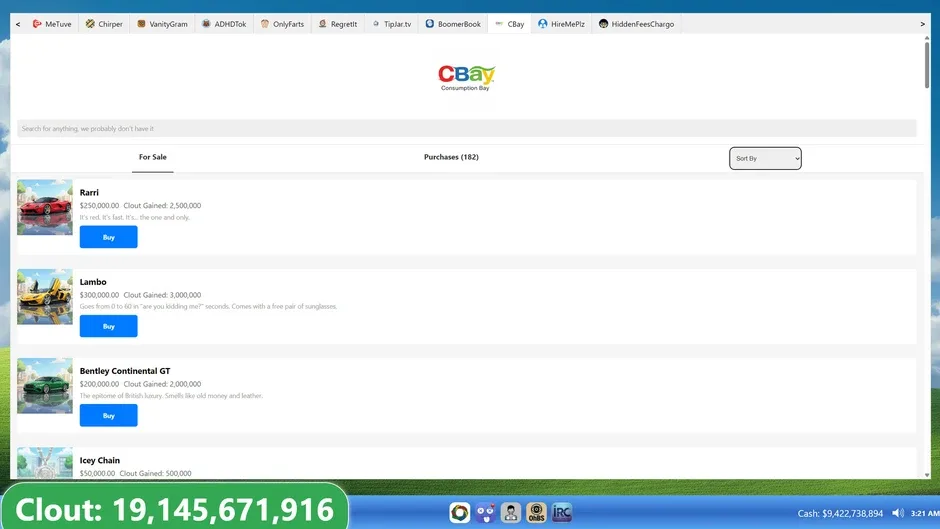The width and height of the screenshot is (940, 529).
Task: Click the Icey Chain listing title
Action: [100, 461]
